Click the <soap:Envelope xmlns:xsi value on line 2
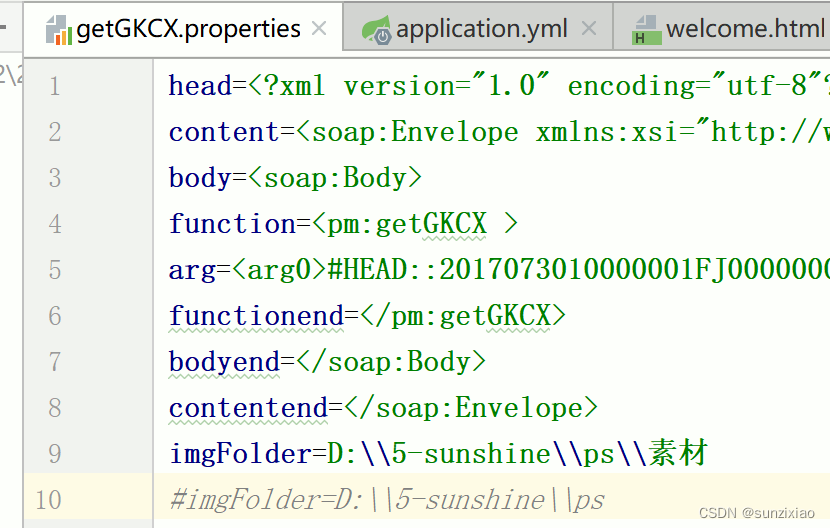 (563, 132)
